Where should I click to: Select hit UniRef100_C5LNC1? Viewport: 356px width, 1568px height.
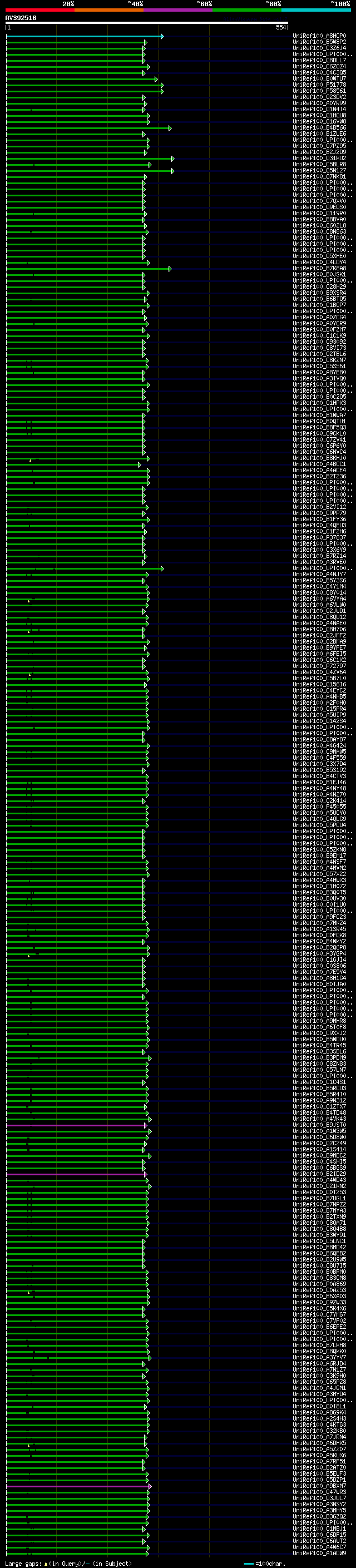319,1241
